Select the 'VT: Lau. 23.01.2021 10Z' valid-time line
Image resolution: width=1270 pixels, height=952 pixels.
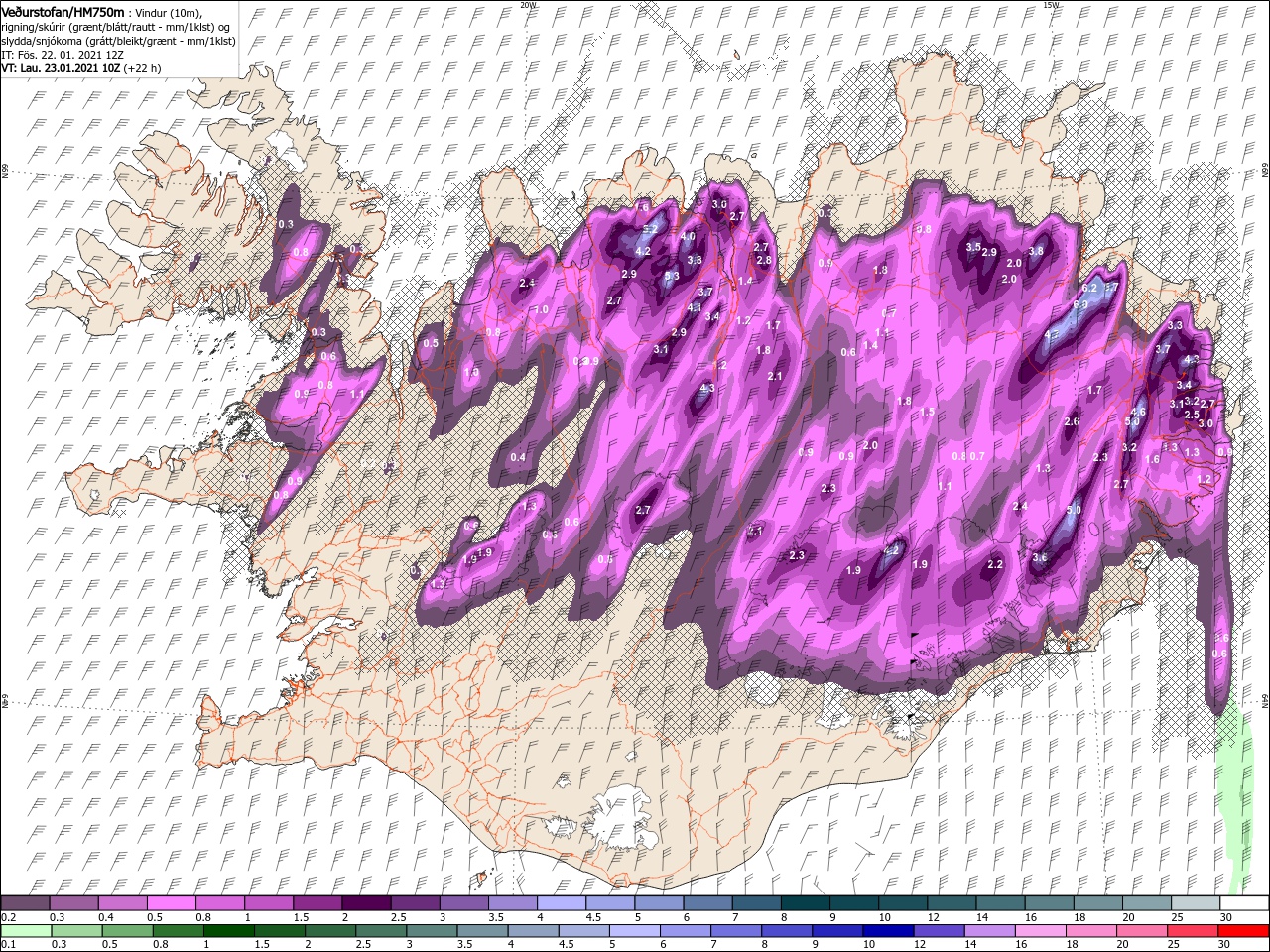(x=61, y=68)
